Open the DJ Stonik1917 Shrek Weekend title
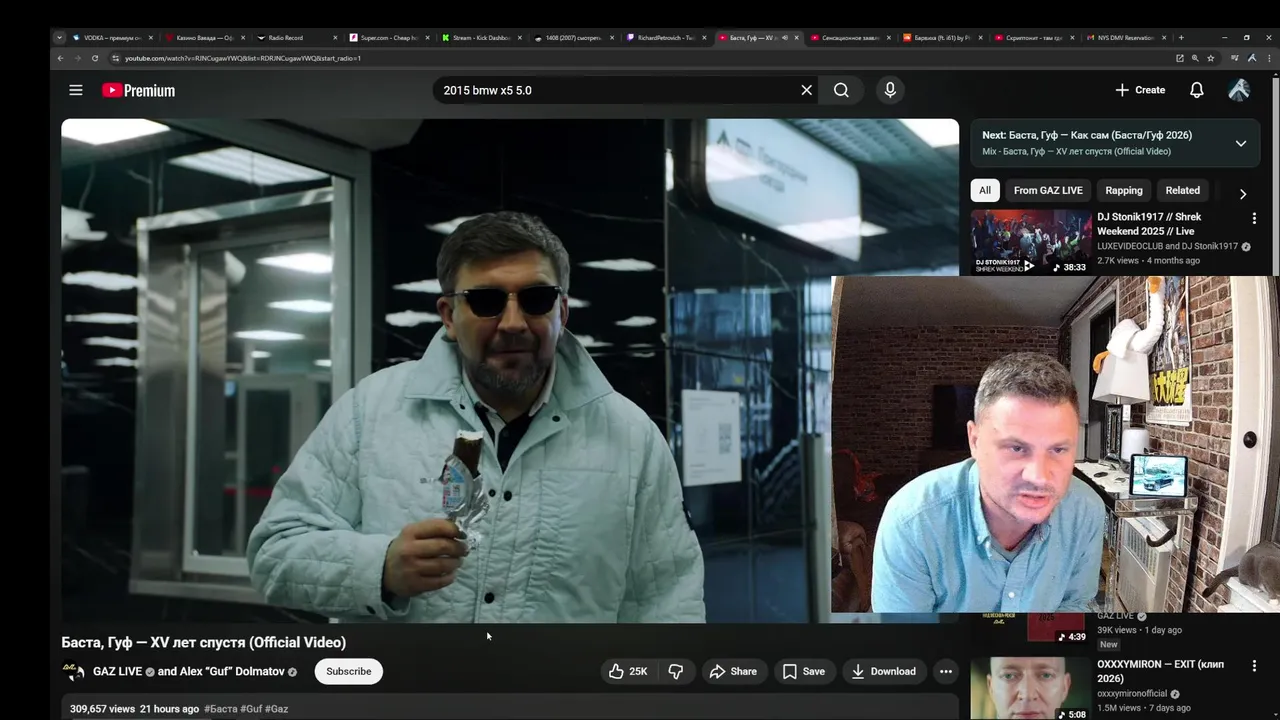 pyautogui.click(x=1149, y=224)
